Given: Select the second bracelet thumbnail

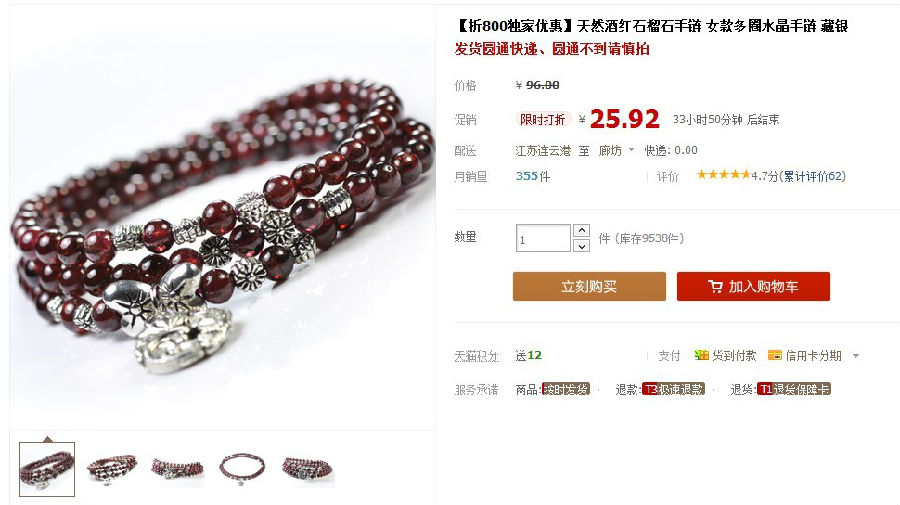Looking at the screenshot, I should pyautogui.click(x=112, y=469).
